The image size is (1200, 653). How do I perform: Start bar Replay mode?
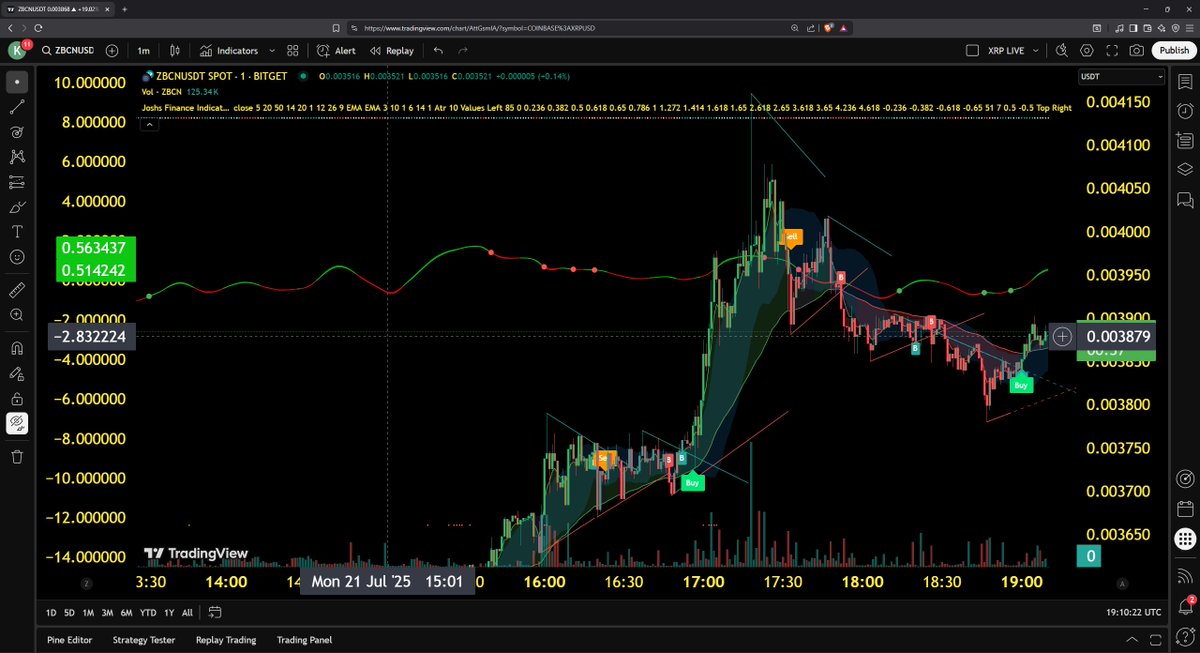coord(391,50)
